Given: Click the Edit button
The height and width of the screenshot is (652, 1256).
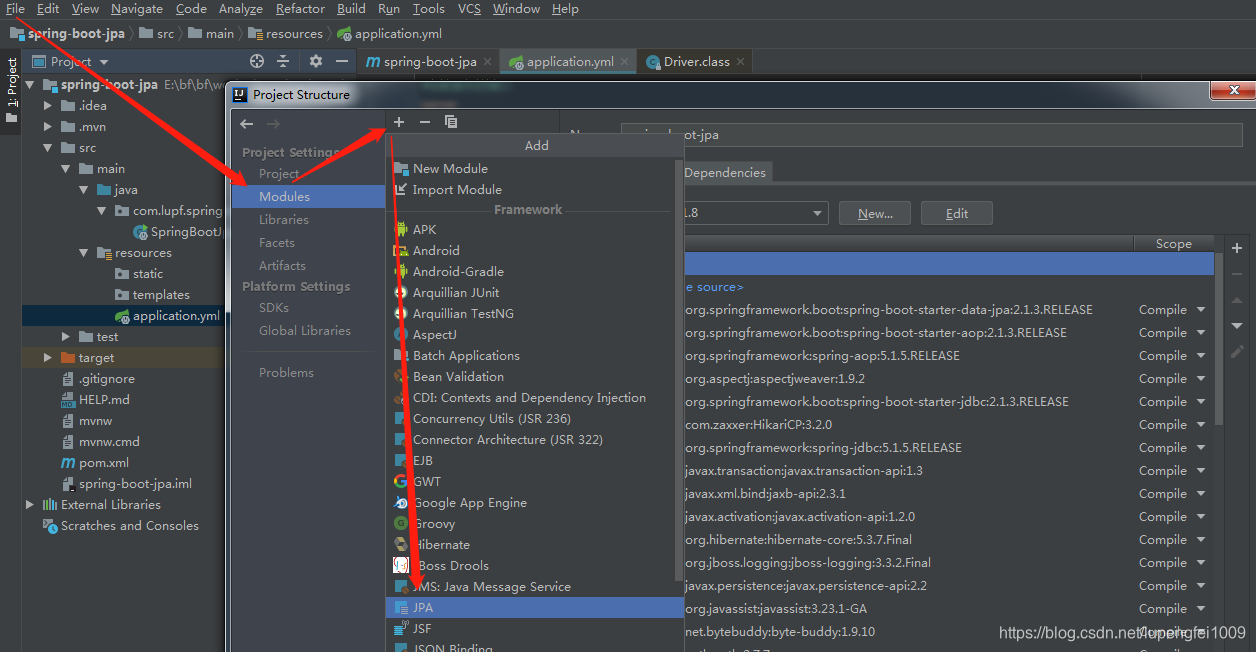Looking at the screenshot, I should [x=957, y=213].
